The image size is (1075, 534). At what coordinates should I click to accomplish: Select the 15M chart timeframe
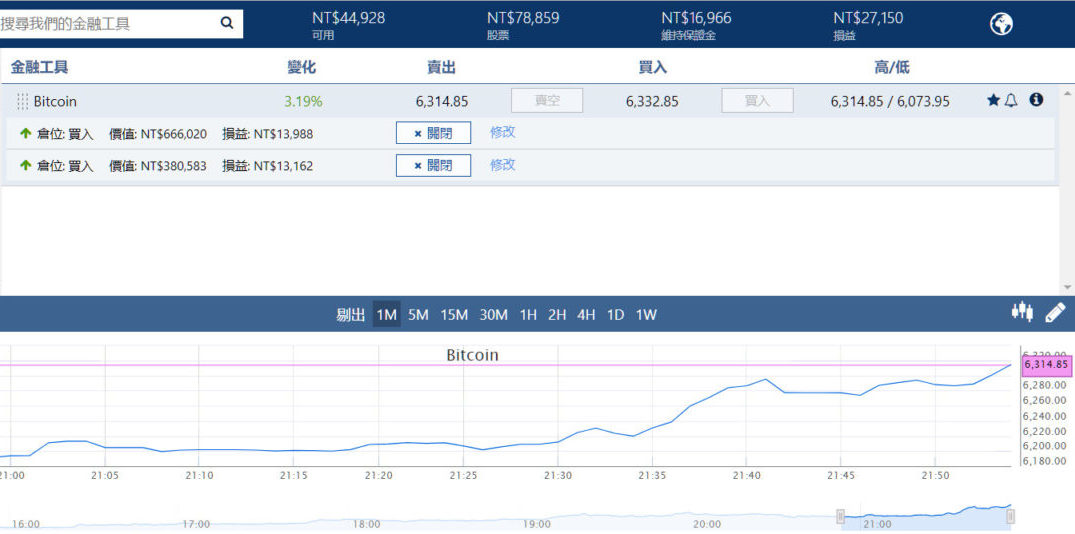[x=454, y=315]
